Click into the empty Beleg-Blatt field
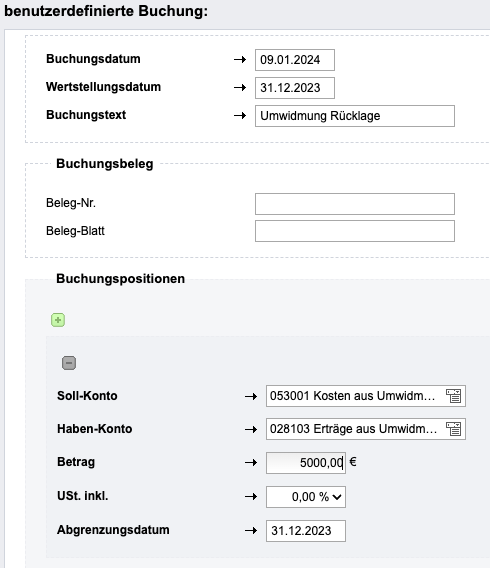 (x=355, y=231)
